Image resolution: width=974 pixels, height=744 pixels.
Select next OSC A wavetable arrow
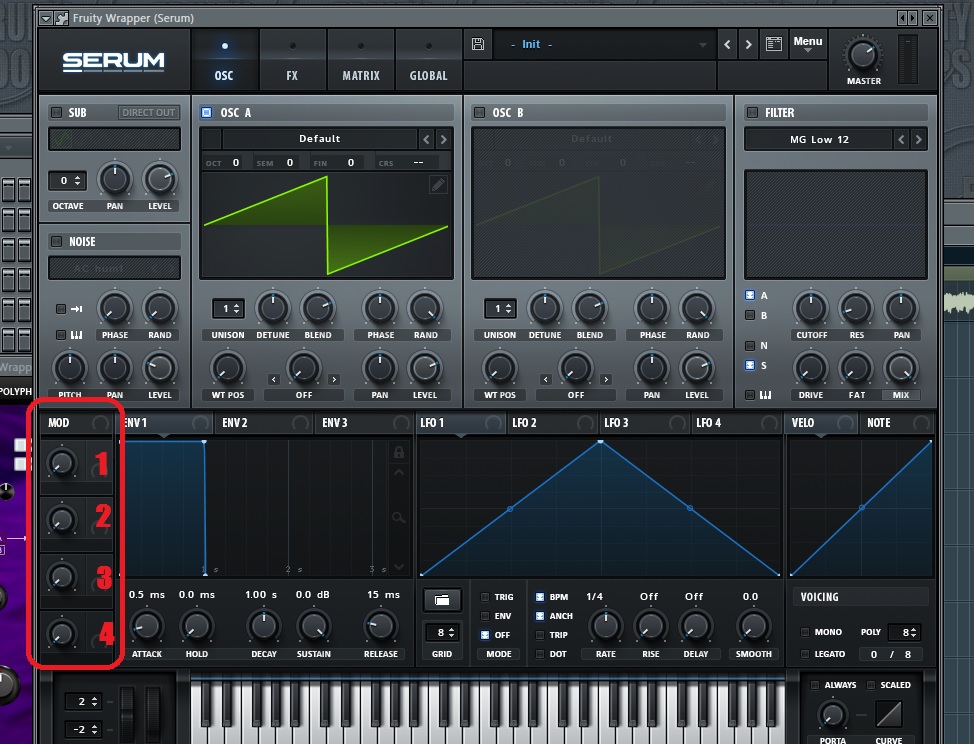[x=444, y=139]
